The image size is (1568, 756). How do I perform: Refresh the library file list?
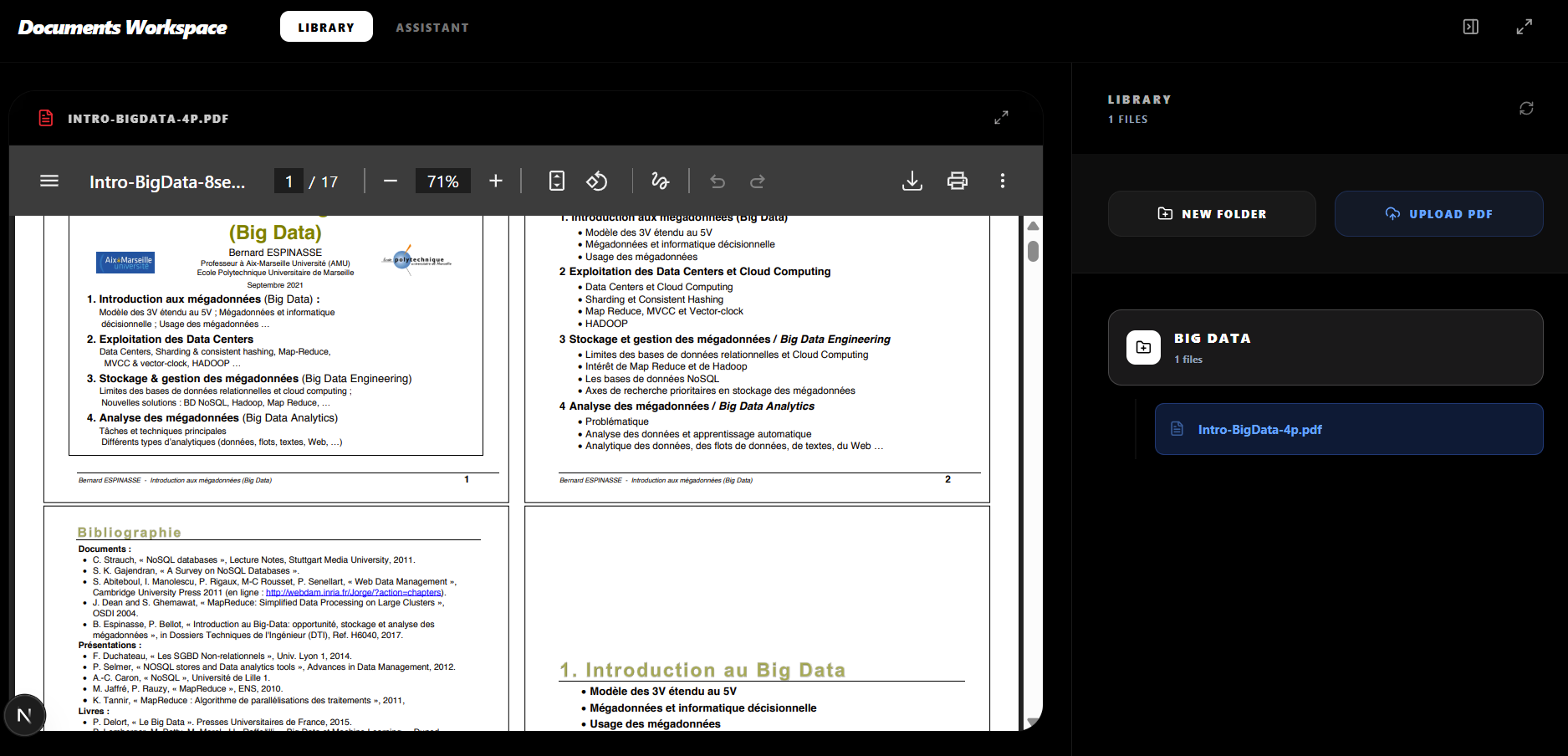1526,108
